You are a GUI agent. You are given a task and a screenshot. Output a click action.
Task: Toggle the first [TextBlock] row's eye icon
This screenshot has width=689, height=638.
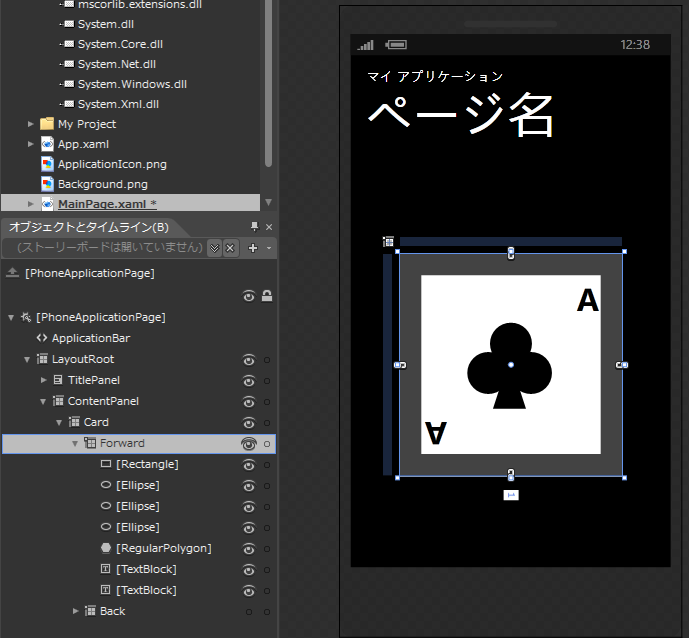249,570
